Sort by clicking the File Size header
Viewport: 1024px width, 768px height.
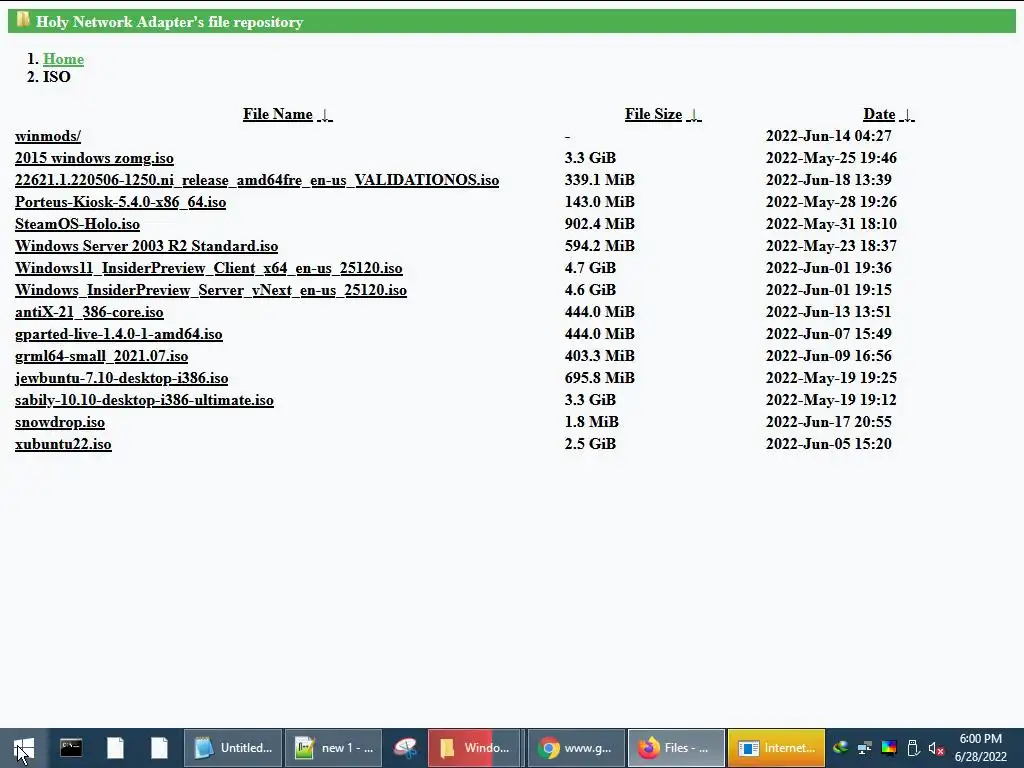(x=653, y=114)
